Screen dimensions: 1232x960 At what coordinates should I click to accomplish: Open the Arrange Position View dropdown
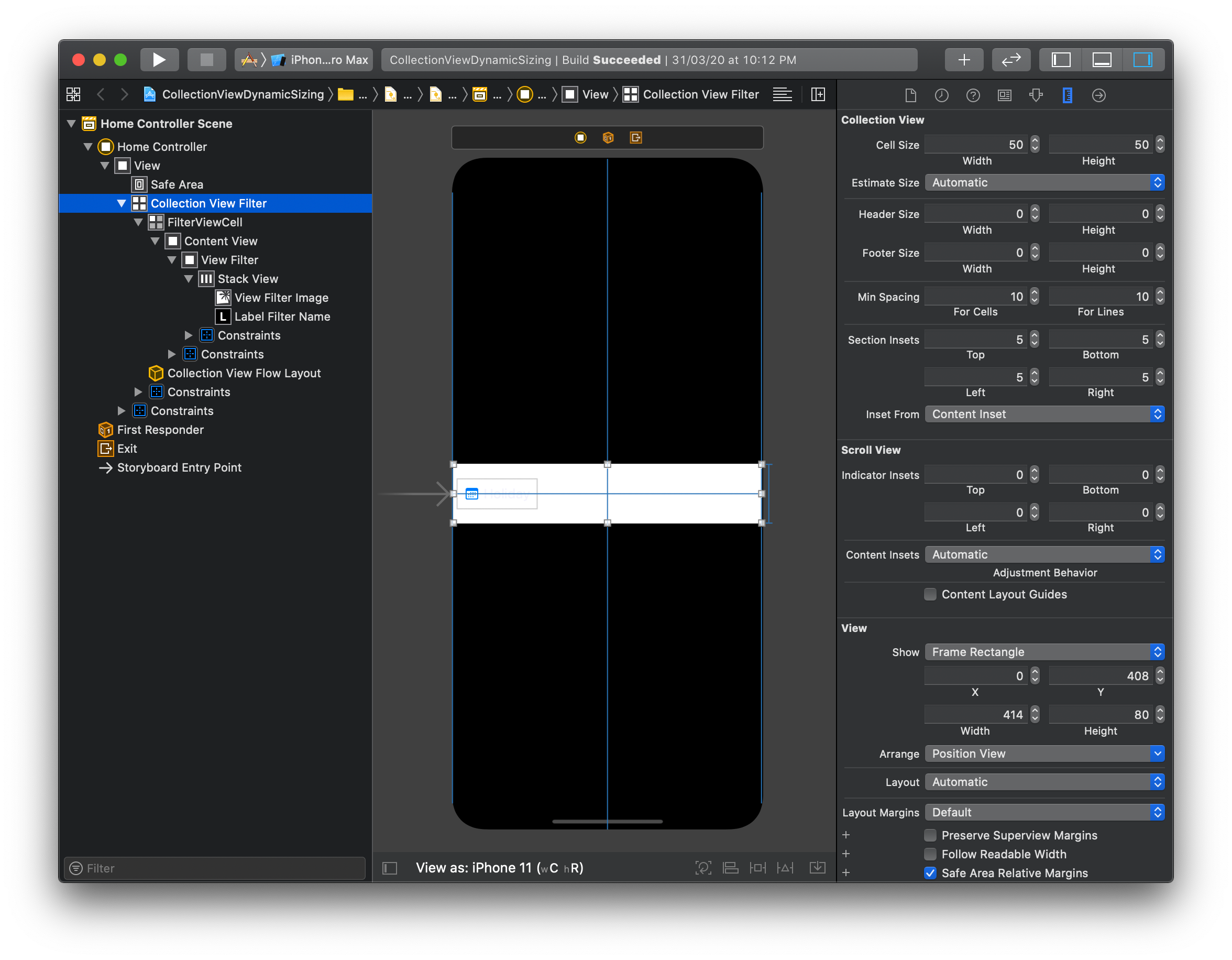point(1044,754)
